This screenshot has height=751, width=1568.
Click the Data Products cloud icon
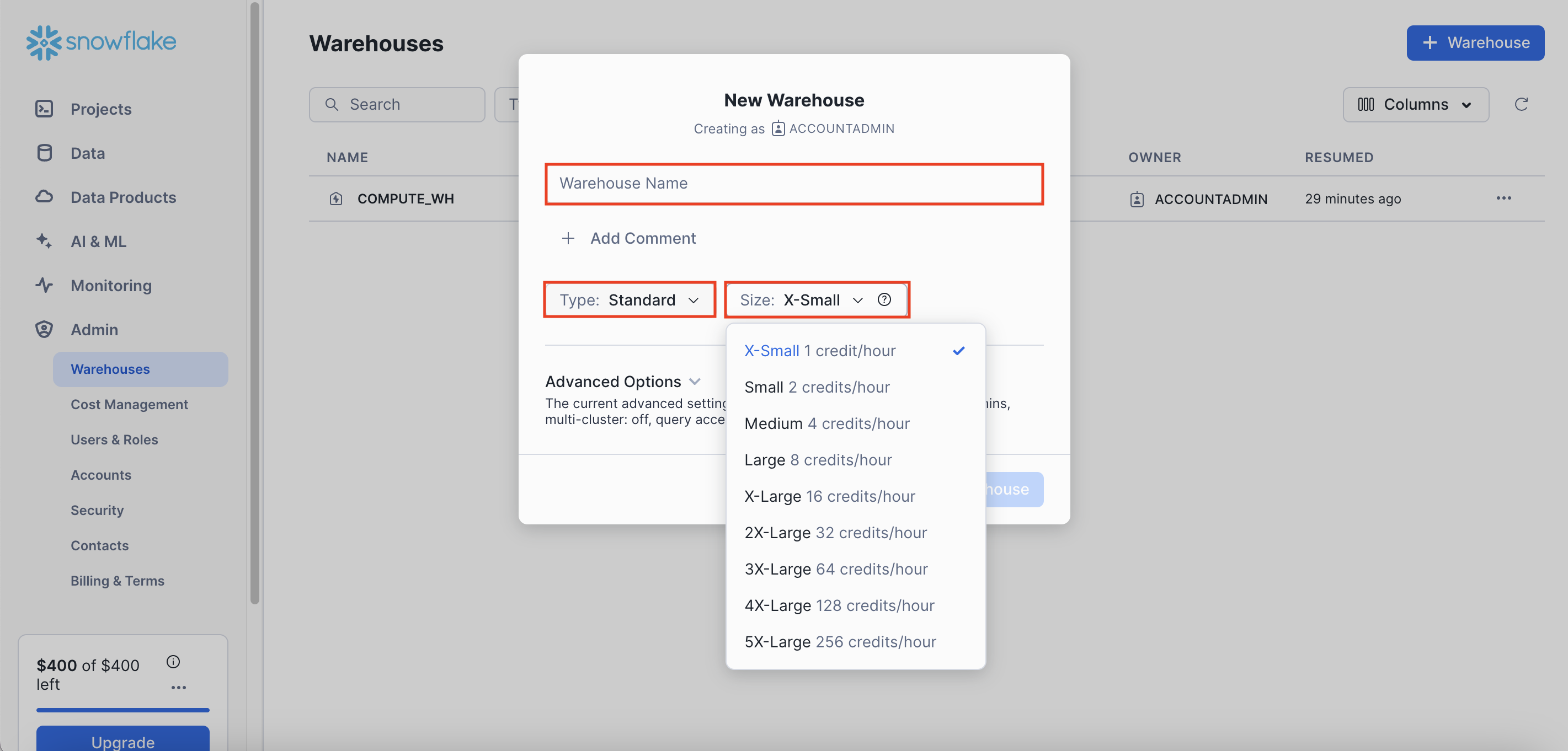[x=44, y=196]
